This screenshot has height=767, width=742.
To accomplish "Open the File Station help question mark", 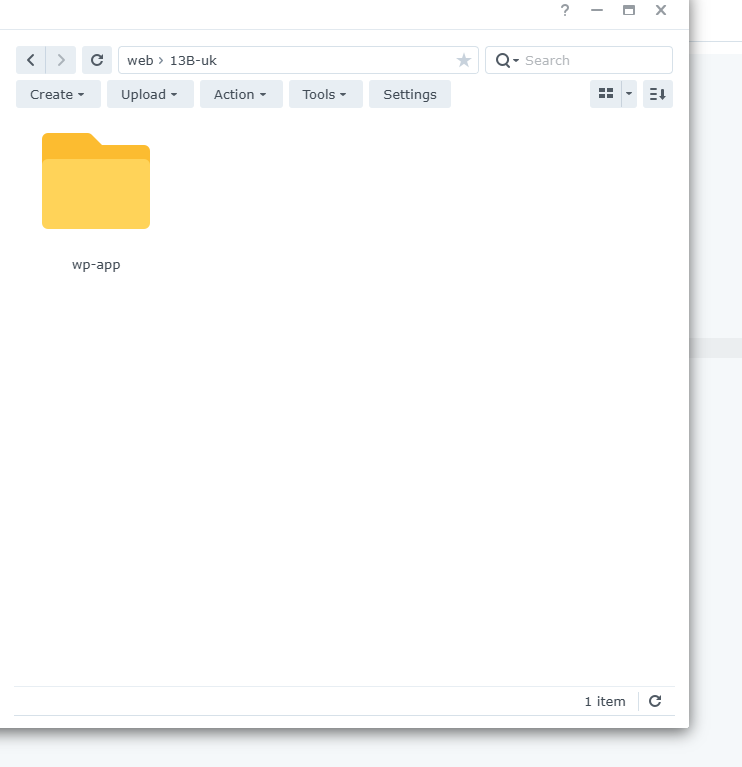I will pos(565,10).
